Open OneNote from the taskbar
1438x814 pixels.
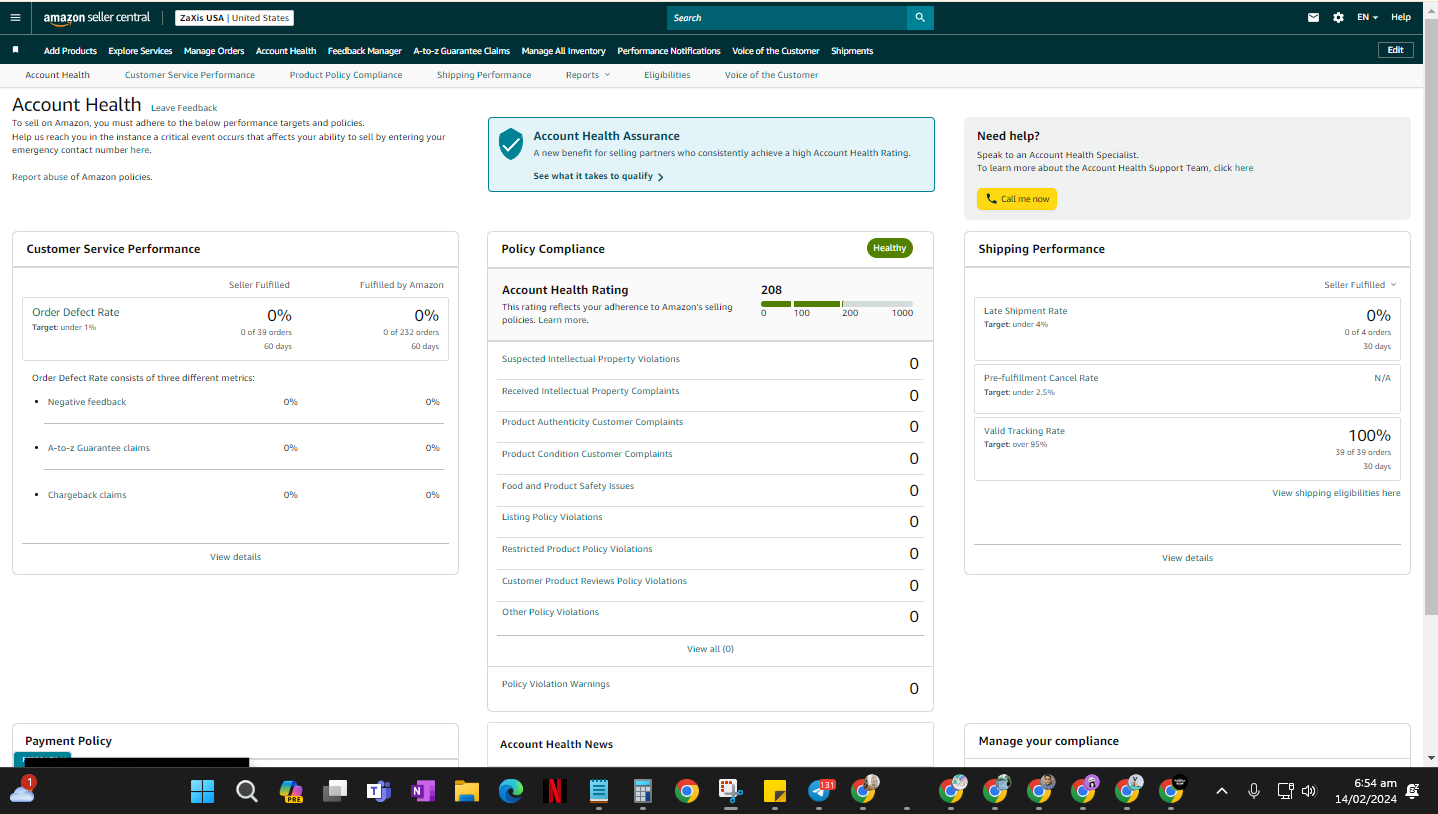(422, 792)
